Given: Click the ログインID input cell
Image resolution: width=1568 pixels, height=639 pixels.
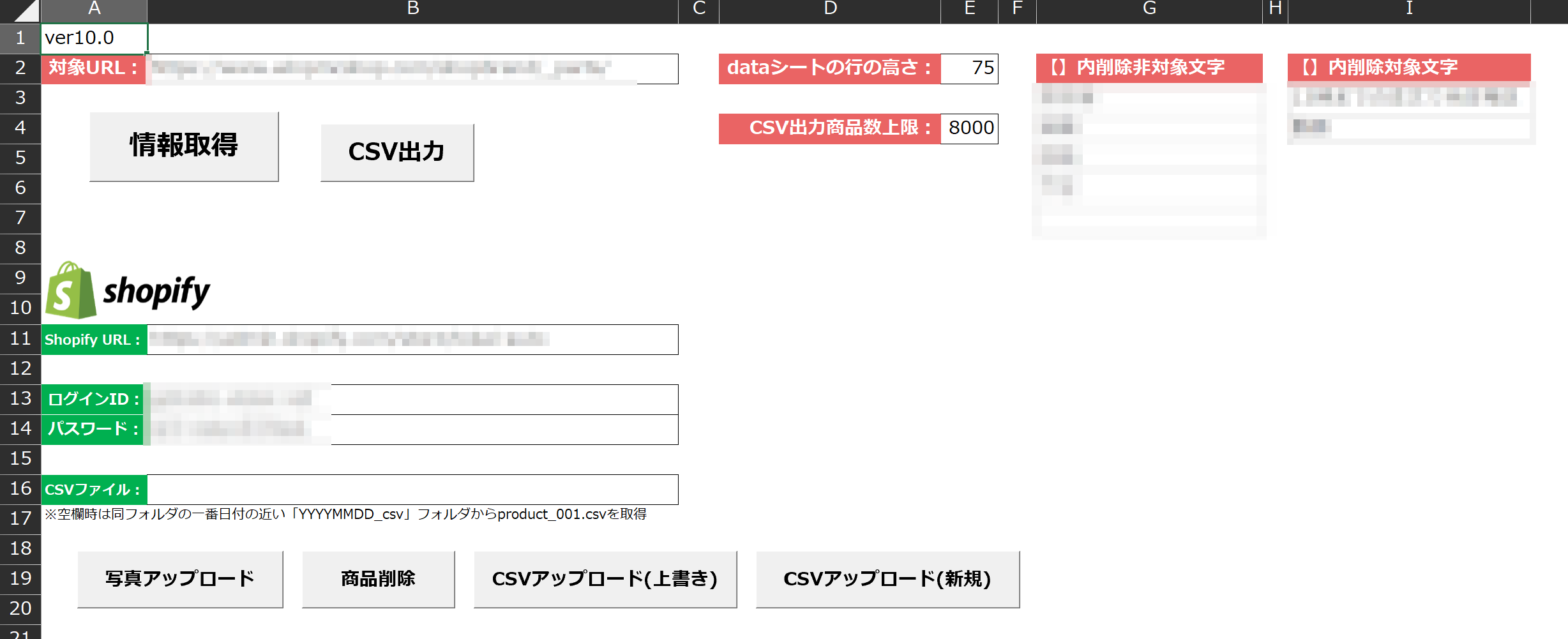Looking at the screenshot, I should pyautogui.click(x=412, y=400).
